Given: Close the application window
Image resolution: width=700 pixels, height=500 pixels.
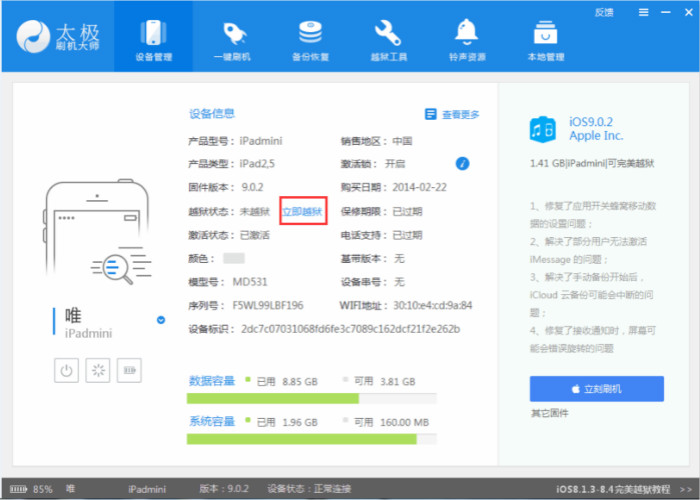Looking at the screenshot, I should [x=688, y=12].
